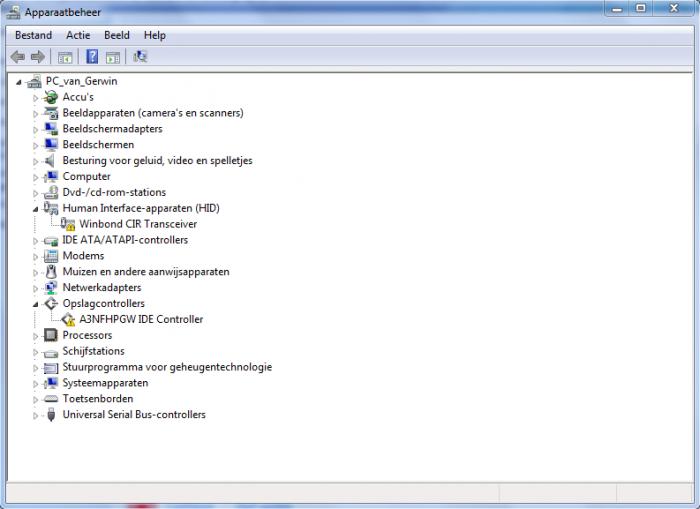Click the Netwerkadapters icon
This screenshot has height=509, width=700.
tap(51, 288)
